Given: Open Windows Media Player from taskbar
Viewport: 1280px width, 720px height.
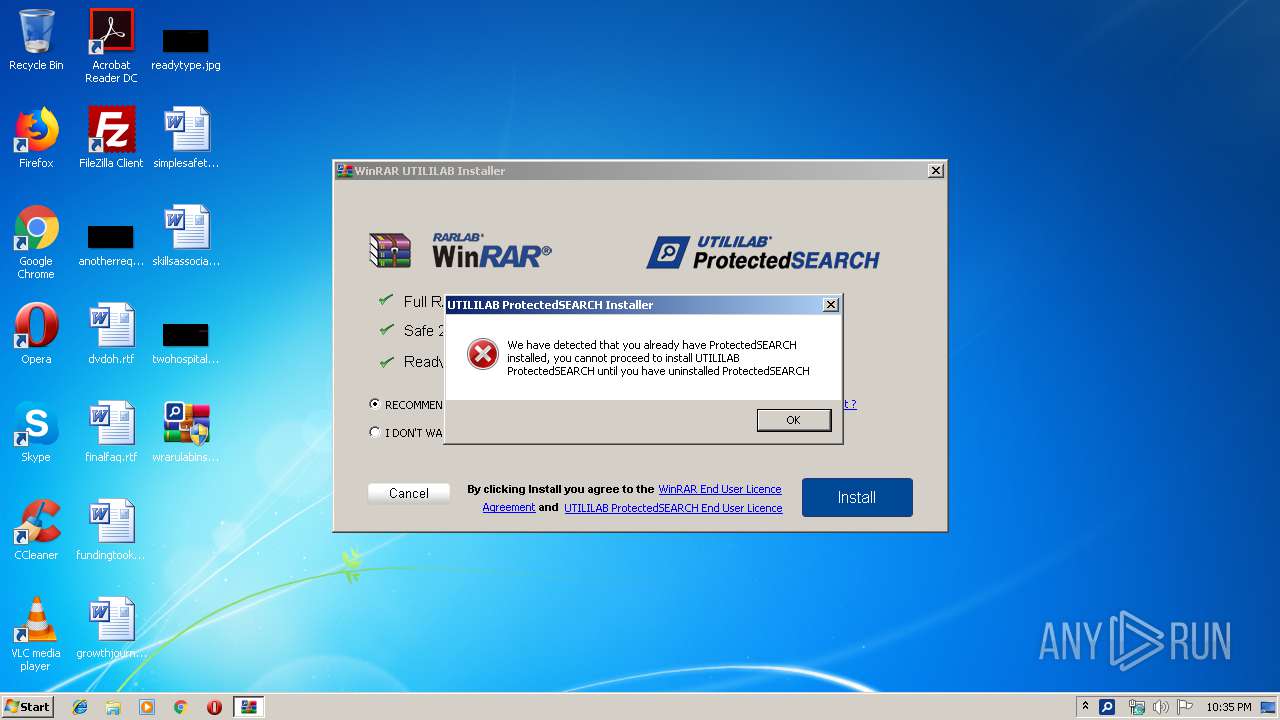Looking at the screenshot, I should click(147, 707).
